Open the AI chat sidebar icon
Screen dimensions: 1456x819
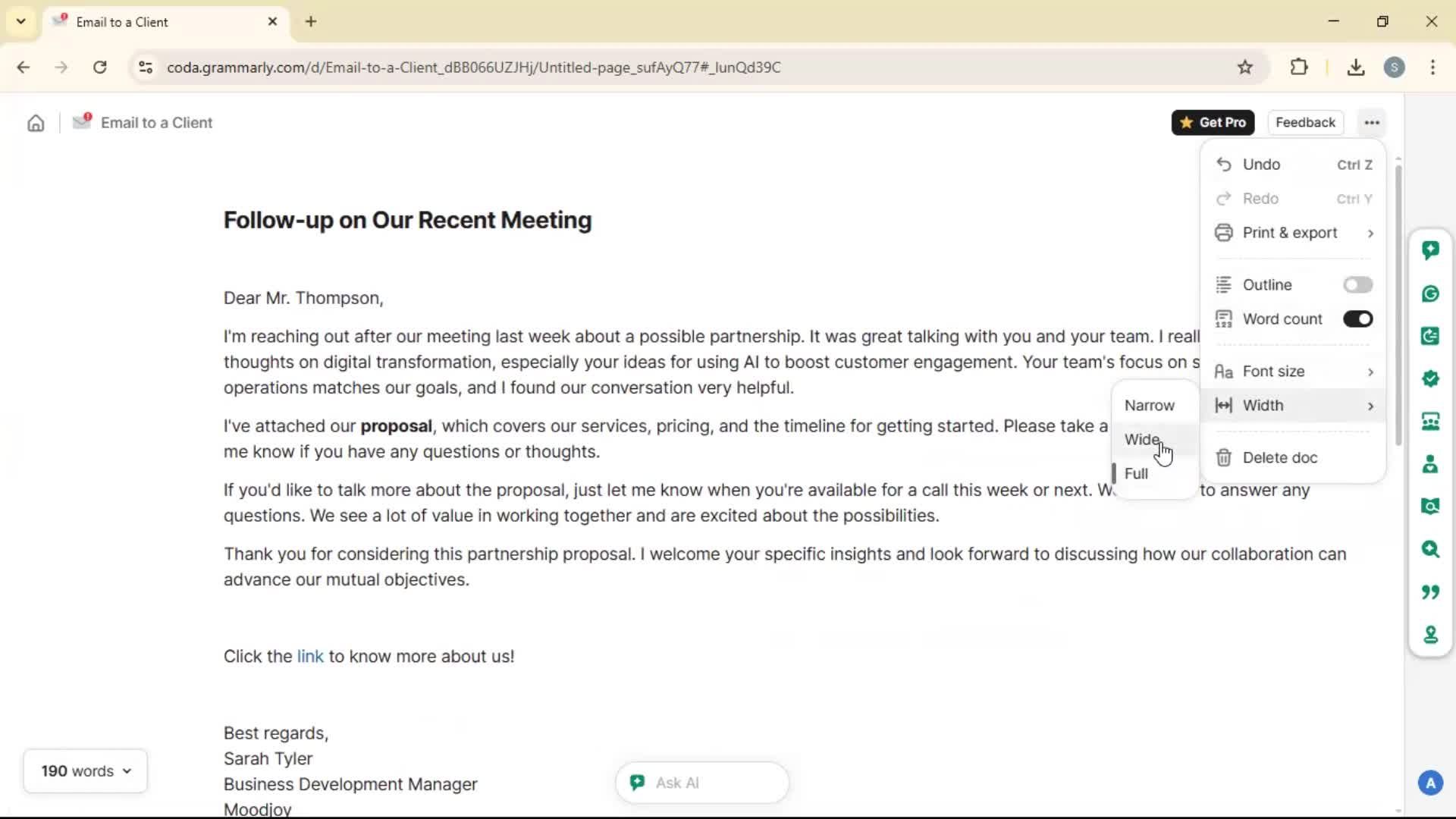1430,250
